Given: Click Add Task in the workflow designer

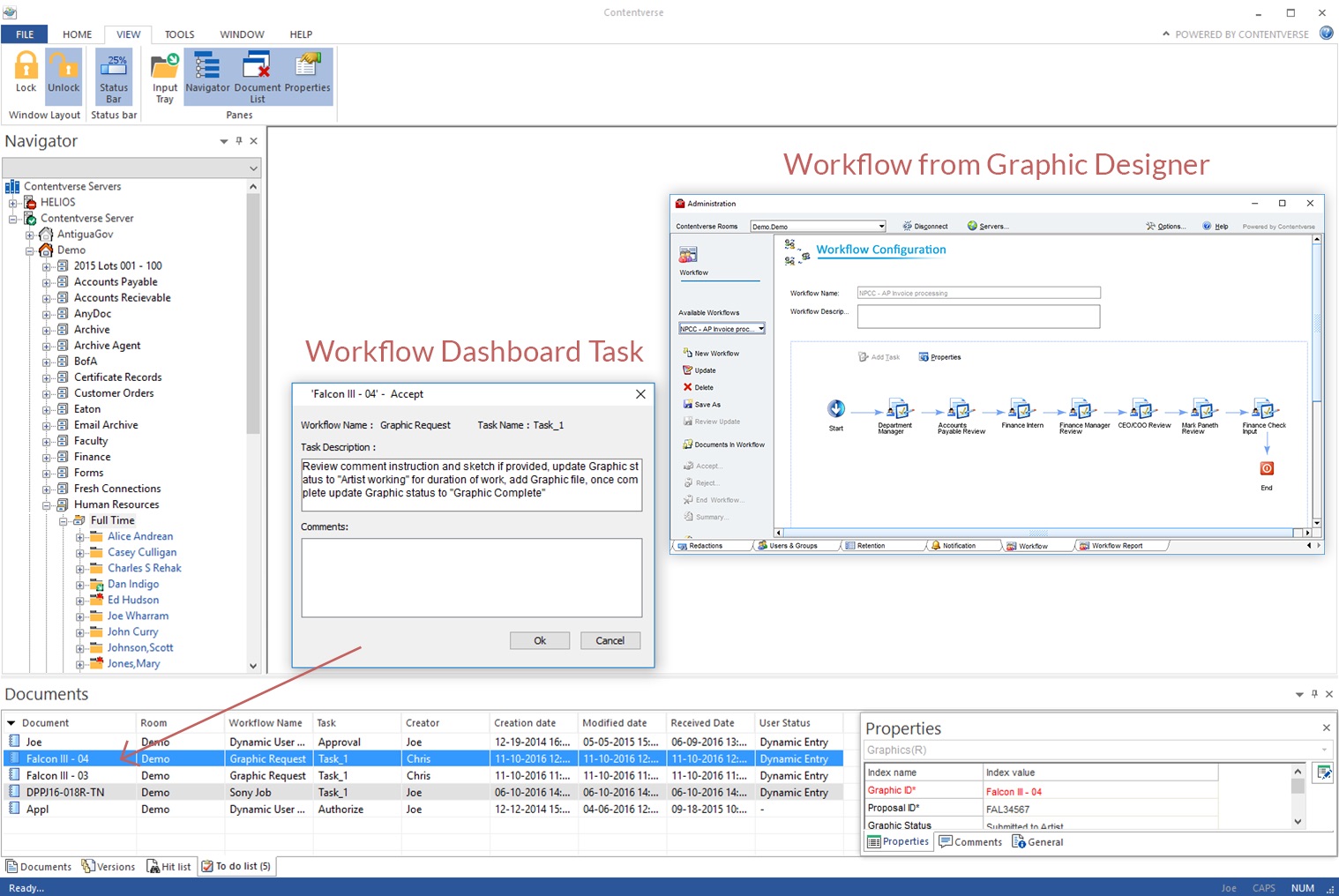Looking at the screenshot, I should (879, 357).
